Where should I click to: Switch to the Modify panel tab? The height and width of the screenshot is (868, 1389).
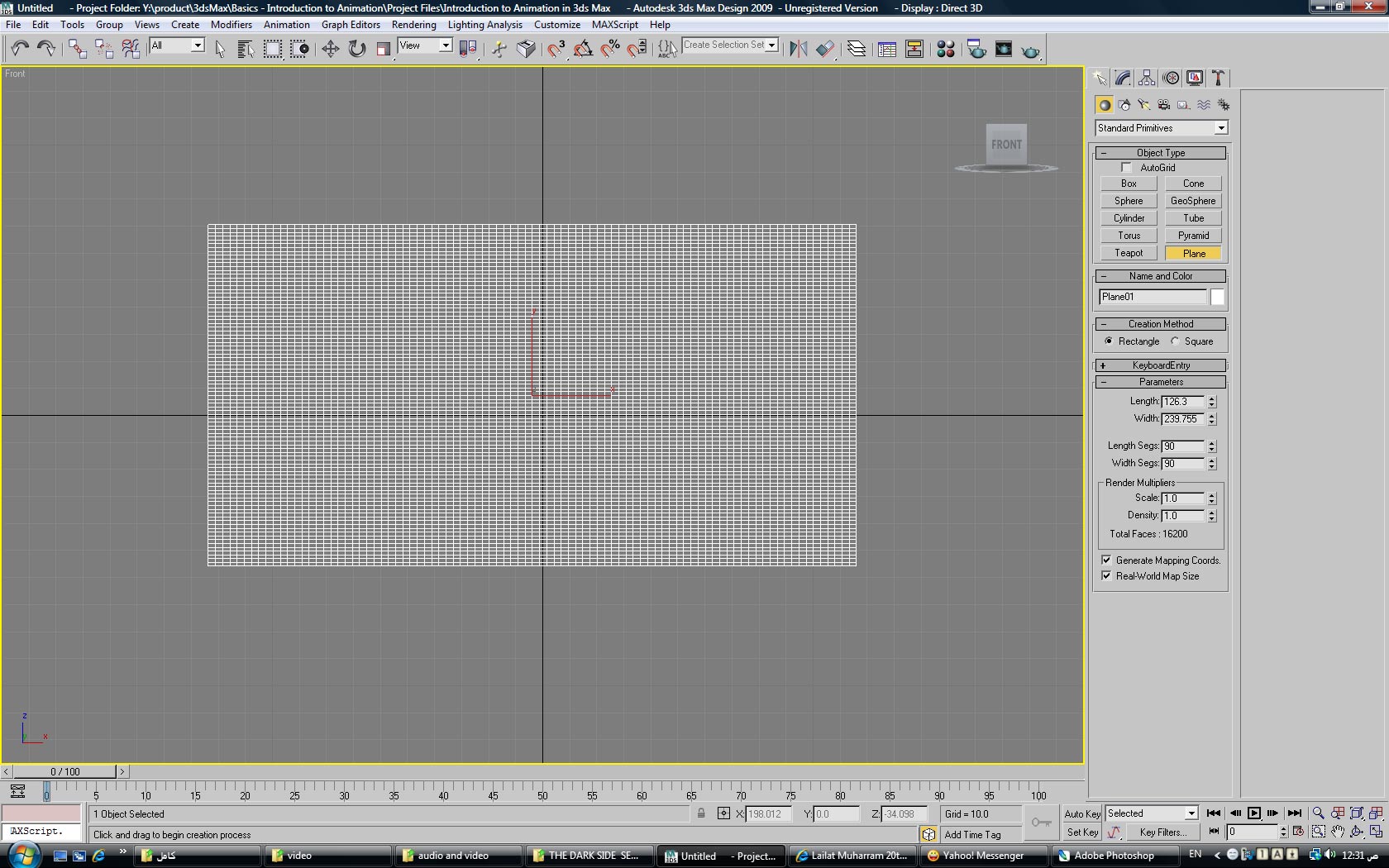[1123, 78]
